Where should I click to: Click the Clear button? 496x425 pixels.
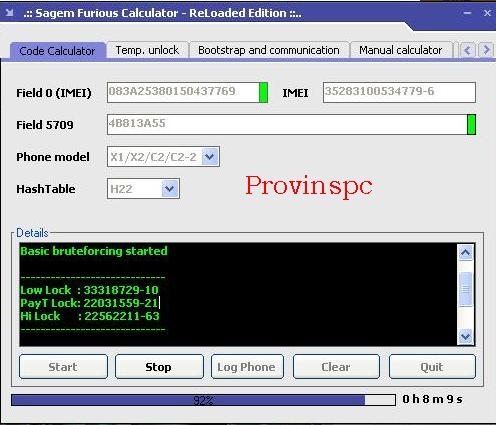336,367
